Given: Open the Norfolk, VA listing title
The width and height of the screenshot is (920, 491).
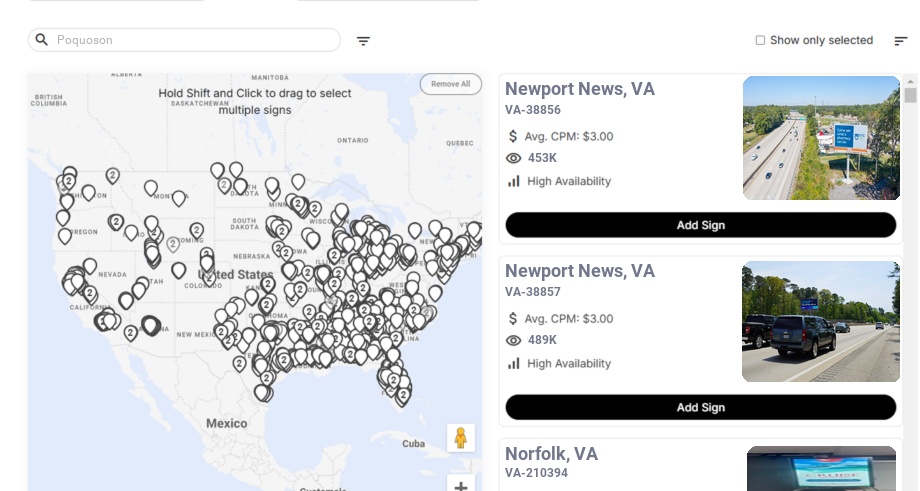Looking at the screenshot, I should click(x=551, y=454).
